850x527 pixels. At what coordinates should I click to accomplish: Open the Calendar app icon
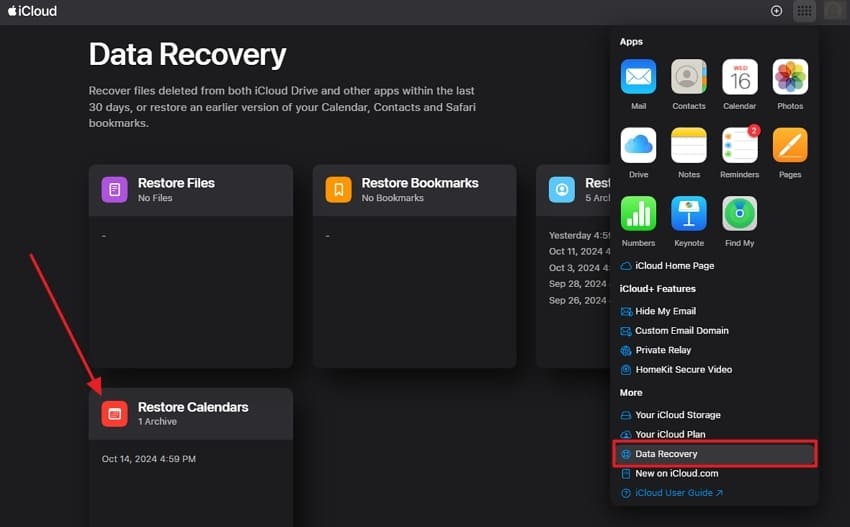pyautogui.click(x=739, y=77)
